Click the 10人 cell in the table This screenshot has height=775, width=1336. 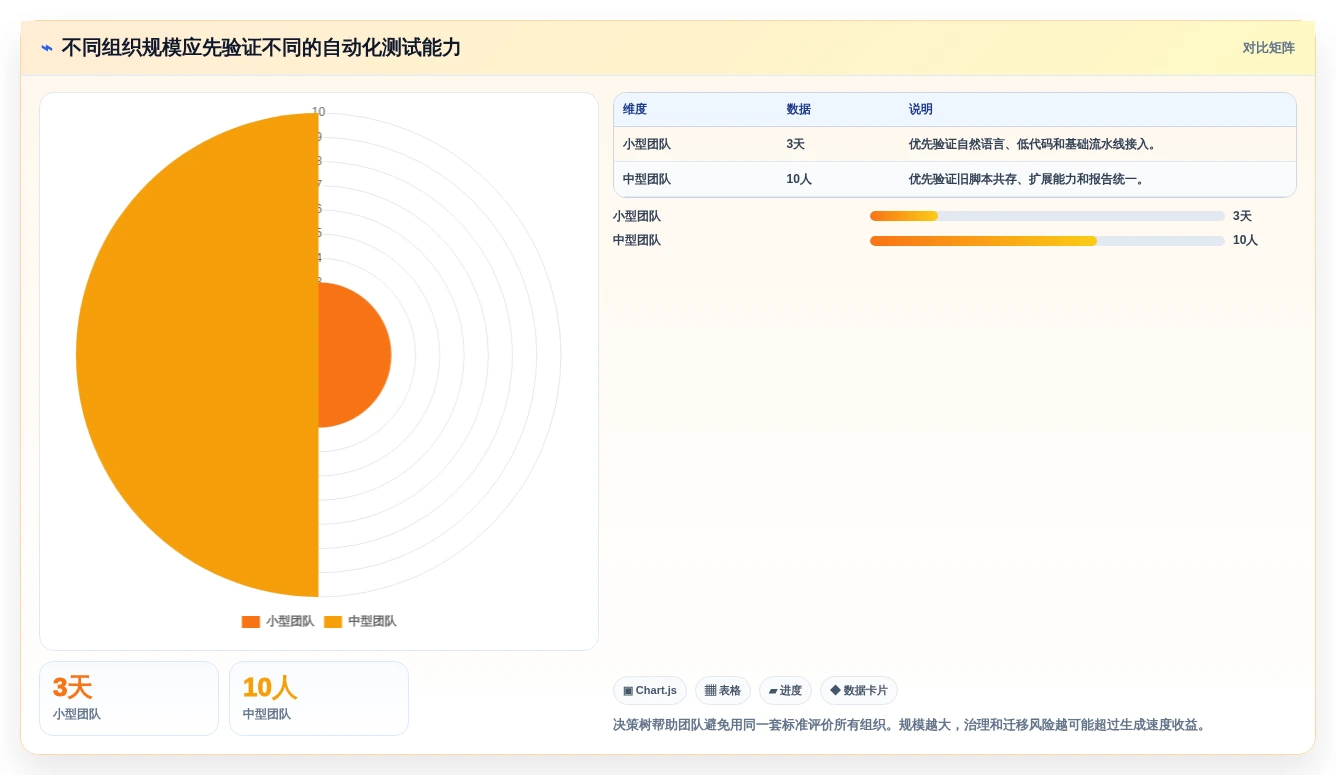[799, 179]
